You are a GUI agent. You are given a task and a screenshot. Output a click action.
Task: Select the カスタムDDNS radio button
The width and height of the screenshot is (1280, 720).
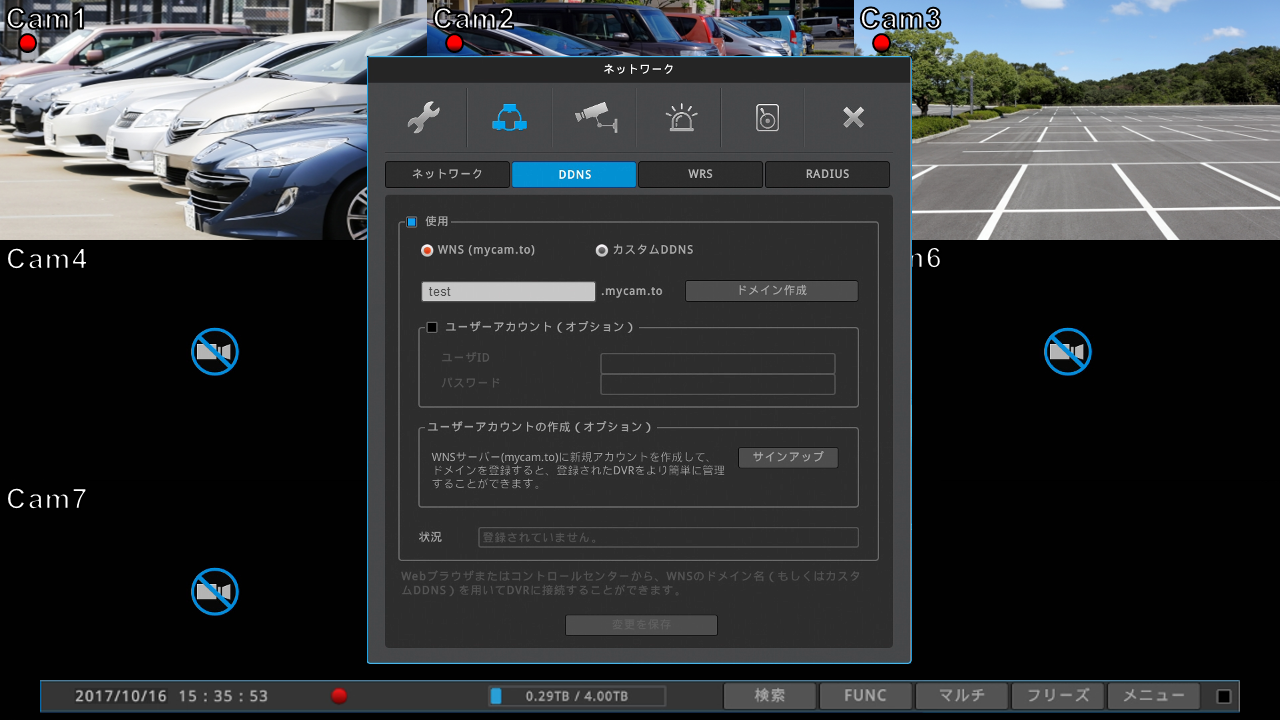(602, 250)
